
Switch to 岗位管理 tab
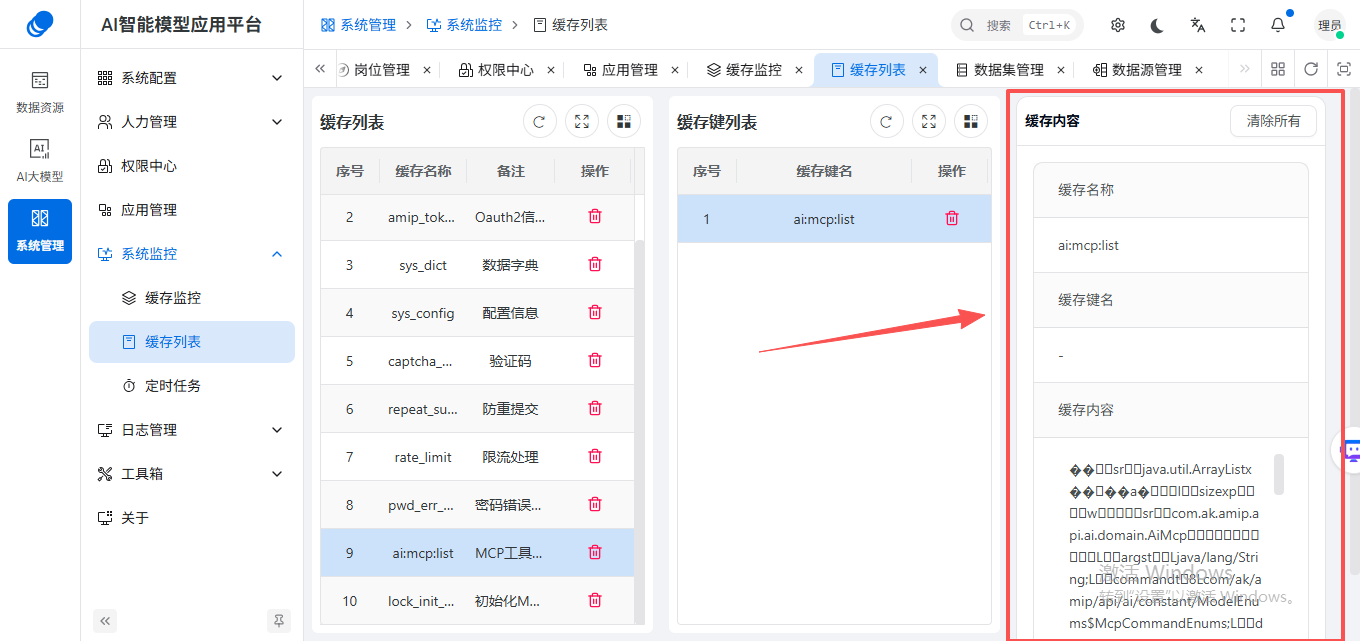(x=381, y=70)
